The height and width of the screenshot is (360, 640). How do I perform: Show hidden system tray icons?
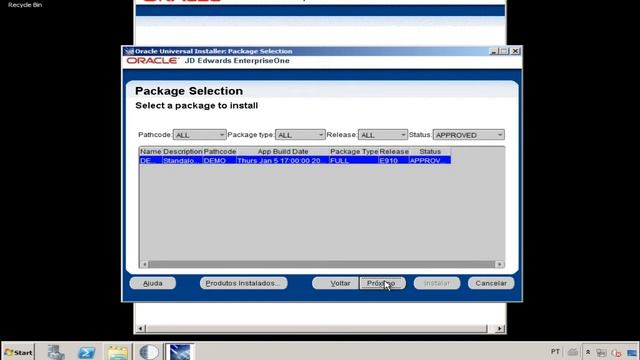(588, 352)
